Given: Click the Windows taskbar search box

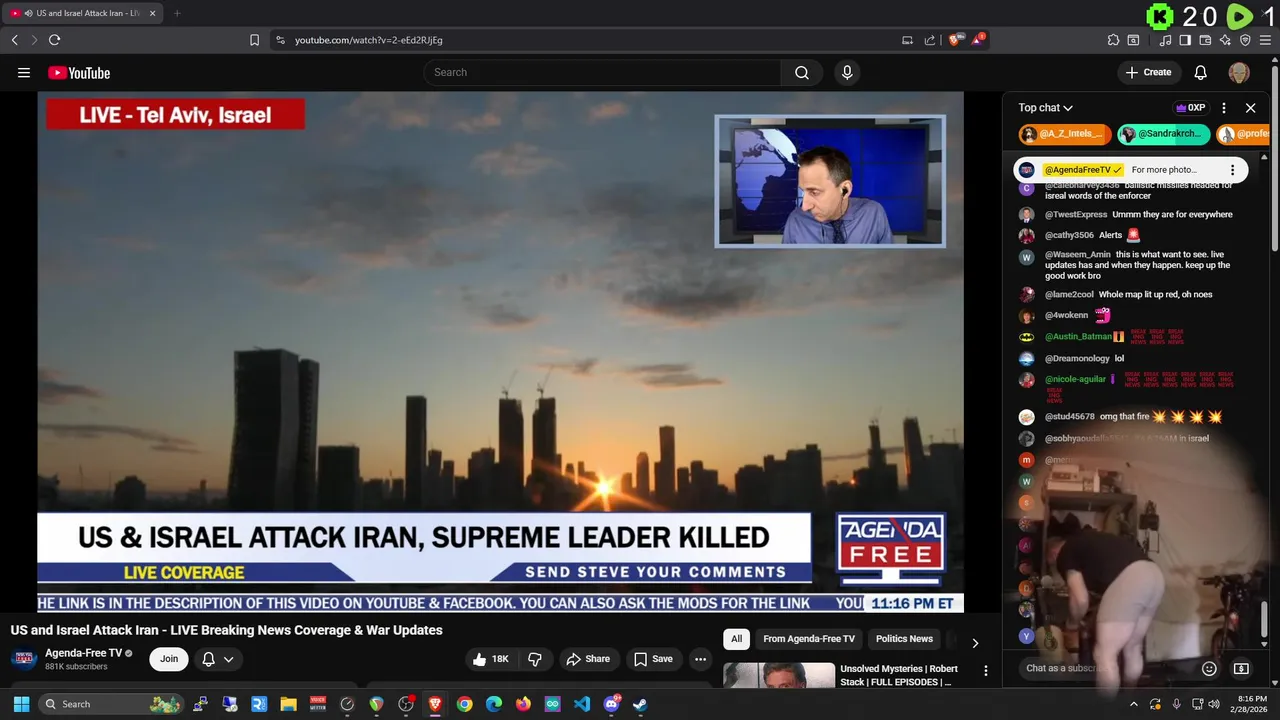Looking at the screenshot, I should (x=113, y=704).
